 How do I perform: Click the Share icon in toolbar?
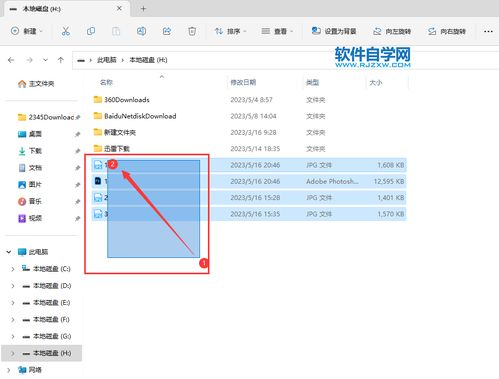coord(167,31)
